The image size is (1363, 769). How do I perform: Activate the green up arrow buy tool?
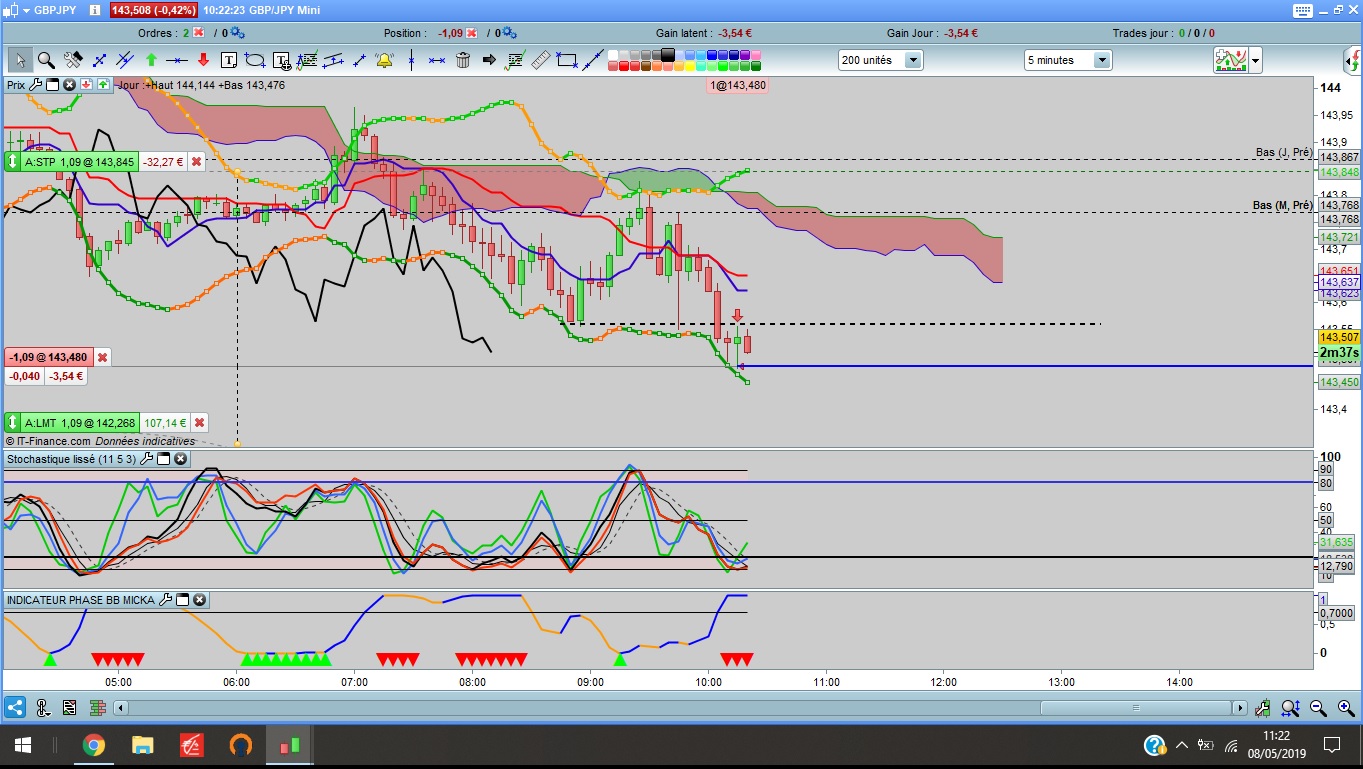coord(151,60)
